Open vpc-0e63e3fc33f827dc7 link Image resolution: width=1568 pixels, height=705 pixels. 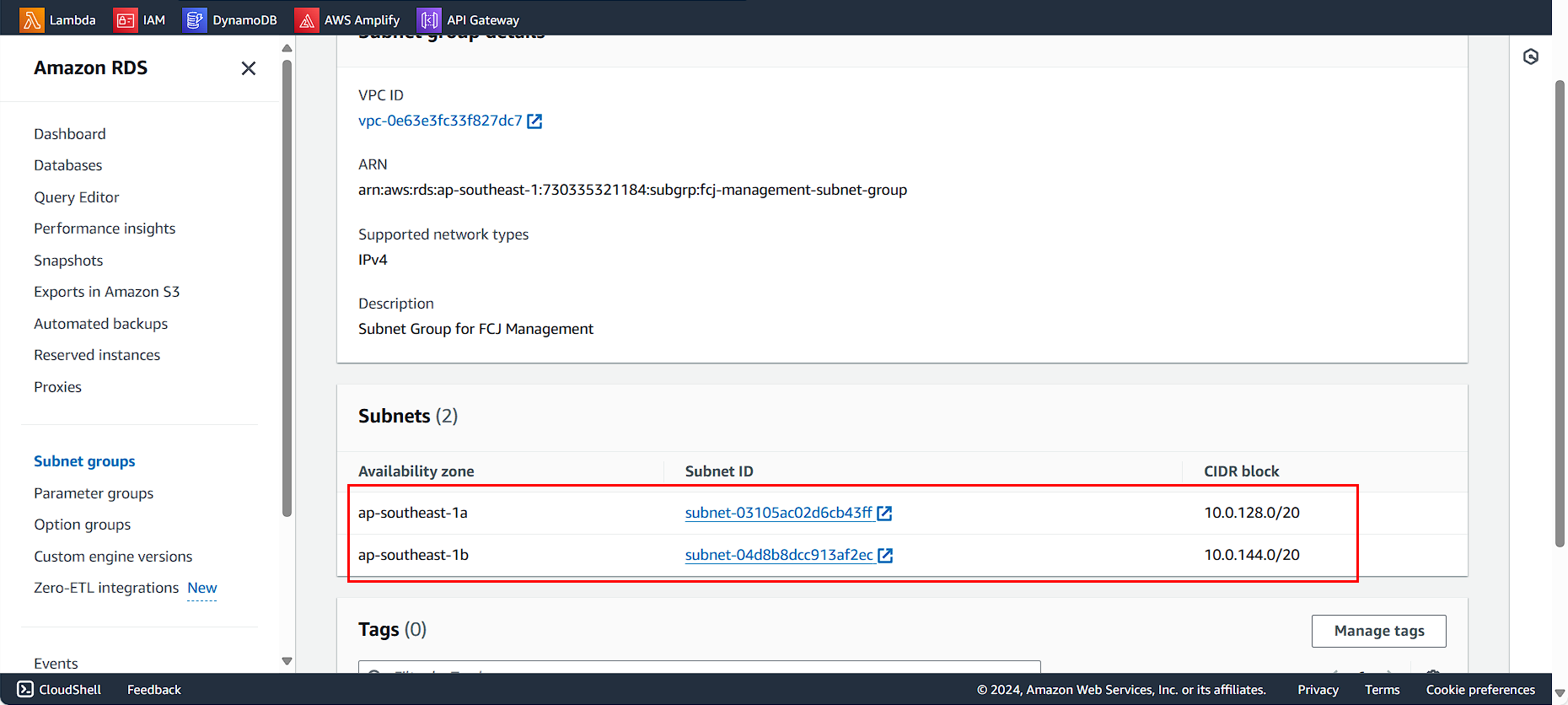440,121
